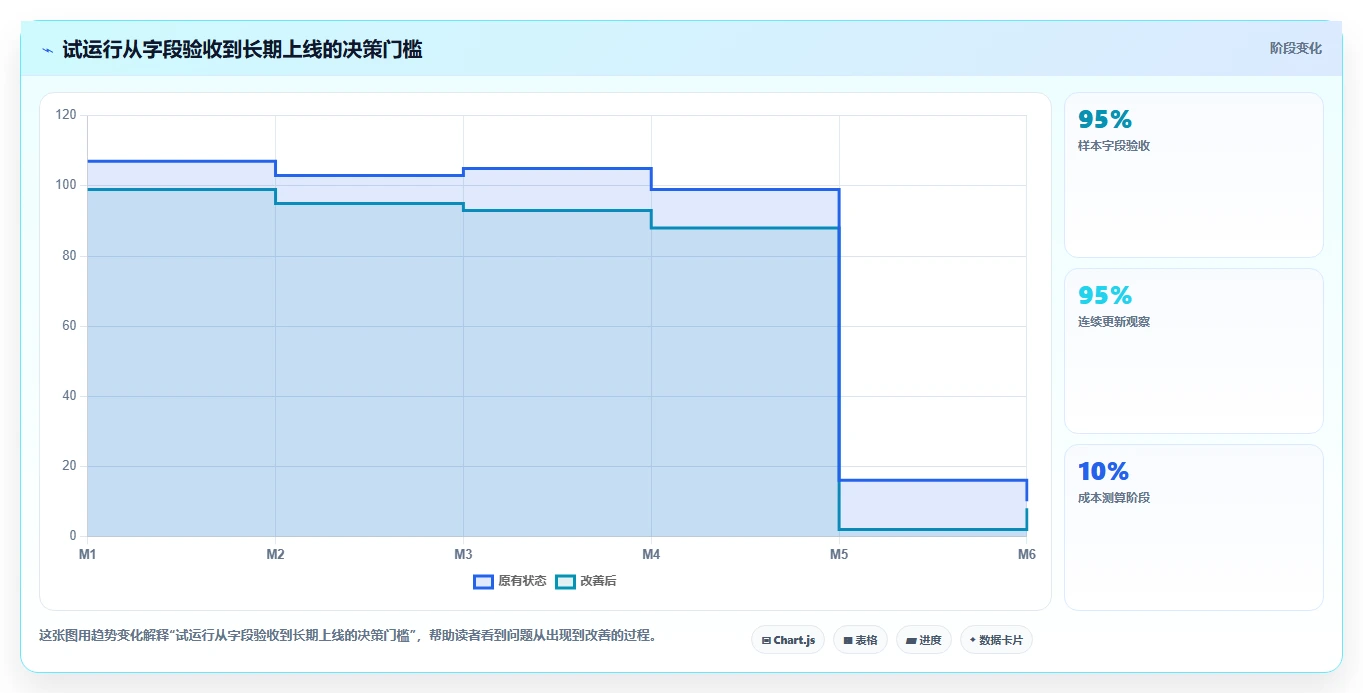Click the 表格 tag icon

pyautogui.click(x=848, y=640)
